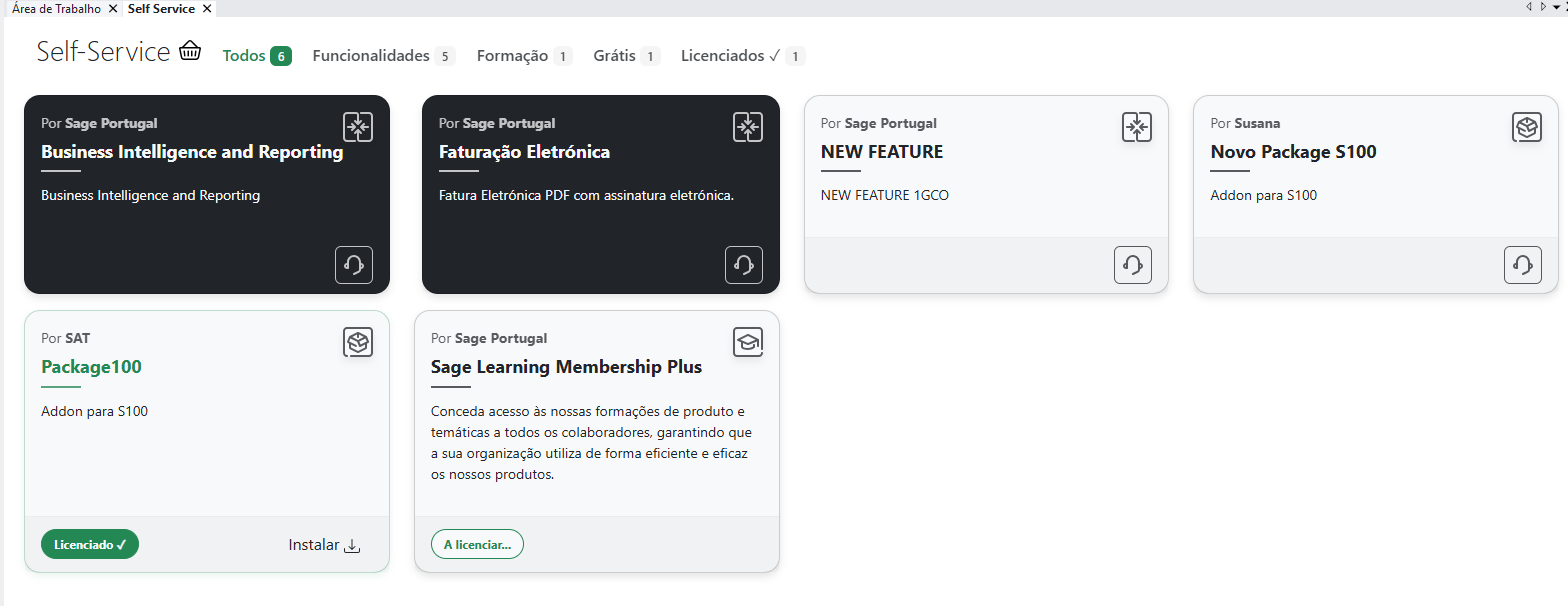Click graduation cap icon on Sage Learning card

(748, 342)
